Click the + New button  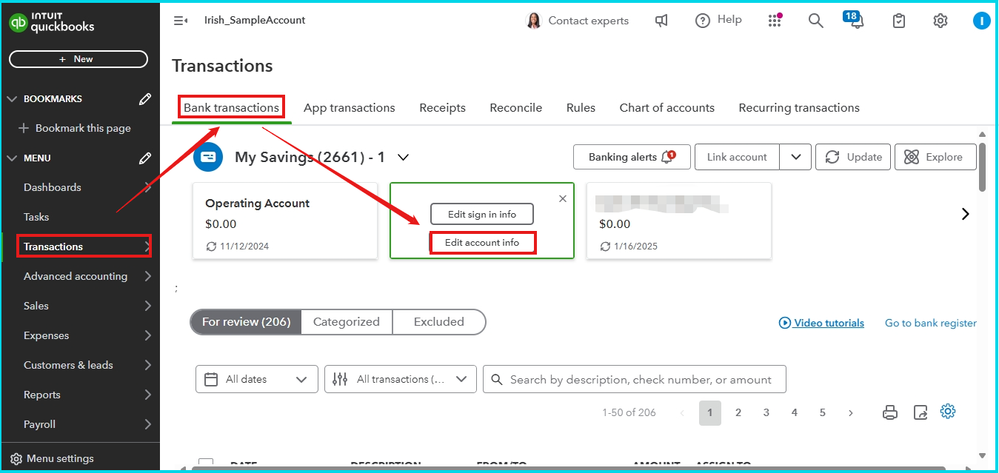pos(78,59)
